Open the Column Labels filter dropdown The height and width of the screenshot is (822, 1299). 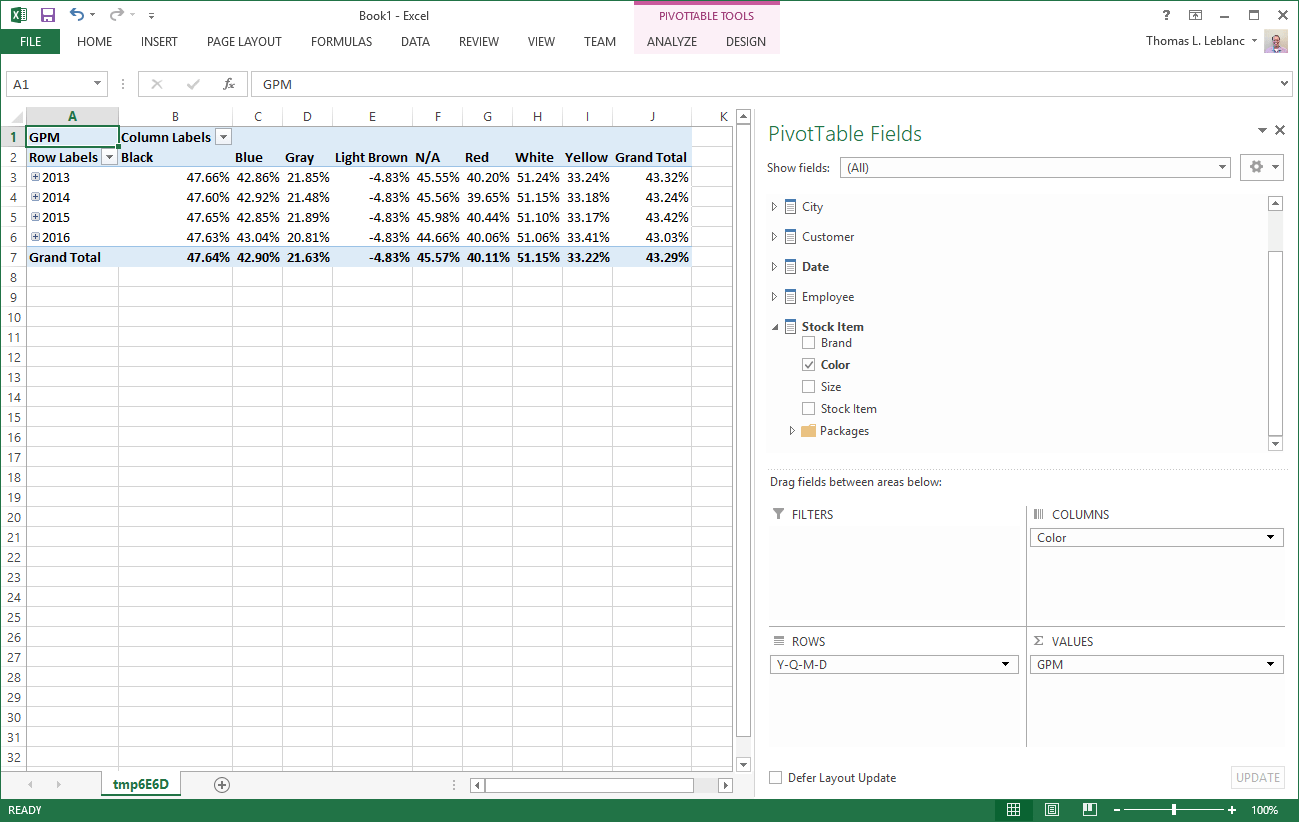(x=224, y=136)
